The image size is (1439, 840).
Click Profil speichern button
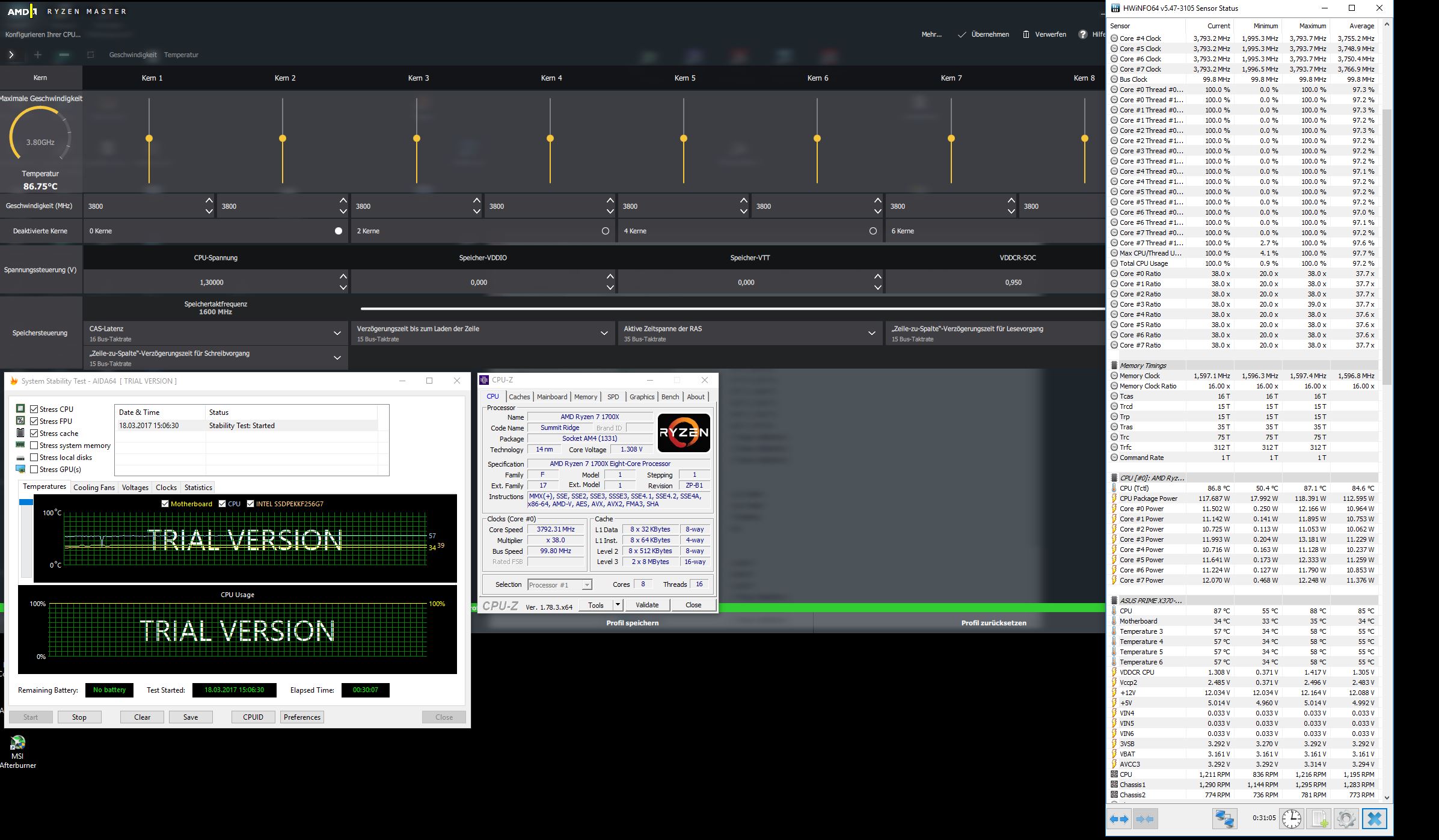coord(632,623)
